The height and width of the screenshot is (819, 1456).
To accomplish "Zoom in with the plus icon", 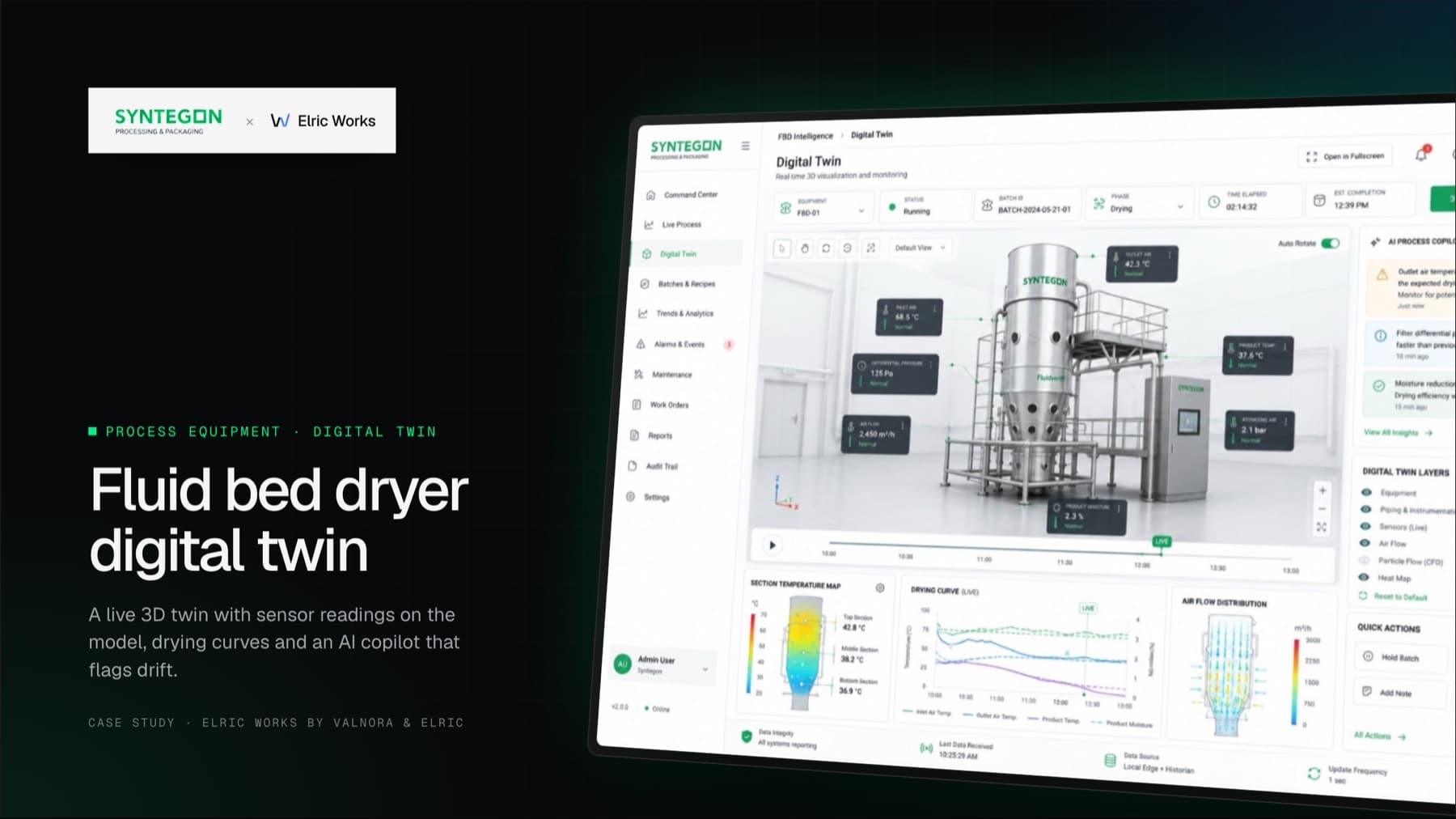I will (1322, 490).
